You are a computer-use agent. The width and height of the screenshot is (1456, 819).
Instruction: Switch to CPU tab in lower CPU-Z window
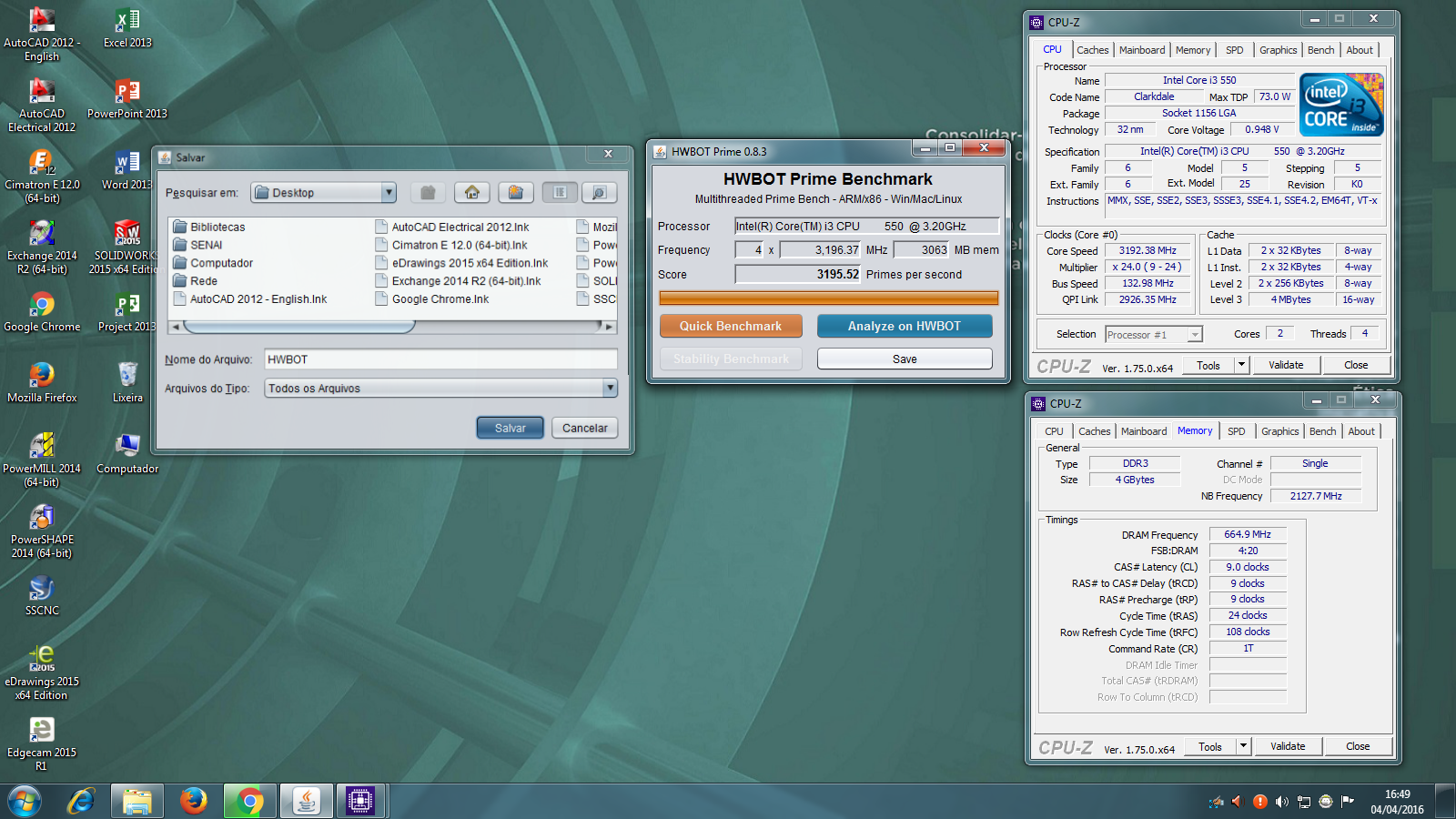pos(1054,431)
